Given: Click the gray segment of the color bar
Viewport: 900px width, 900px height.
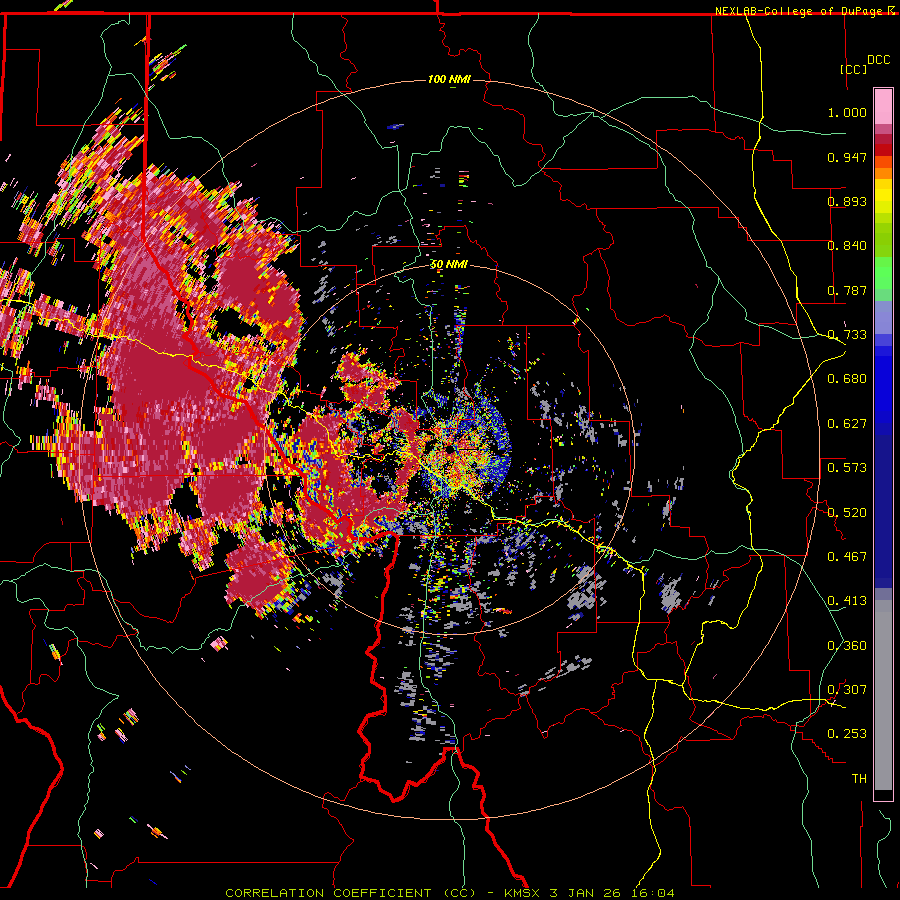Looking at the screenshot, I should click(883, 697).
